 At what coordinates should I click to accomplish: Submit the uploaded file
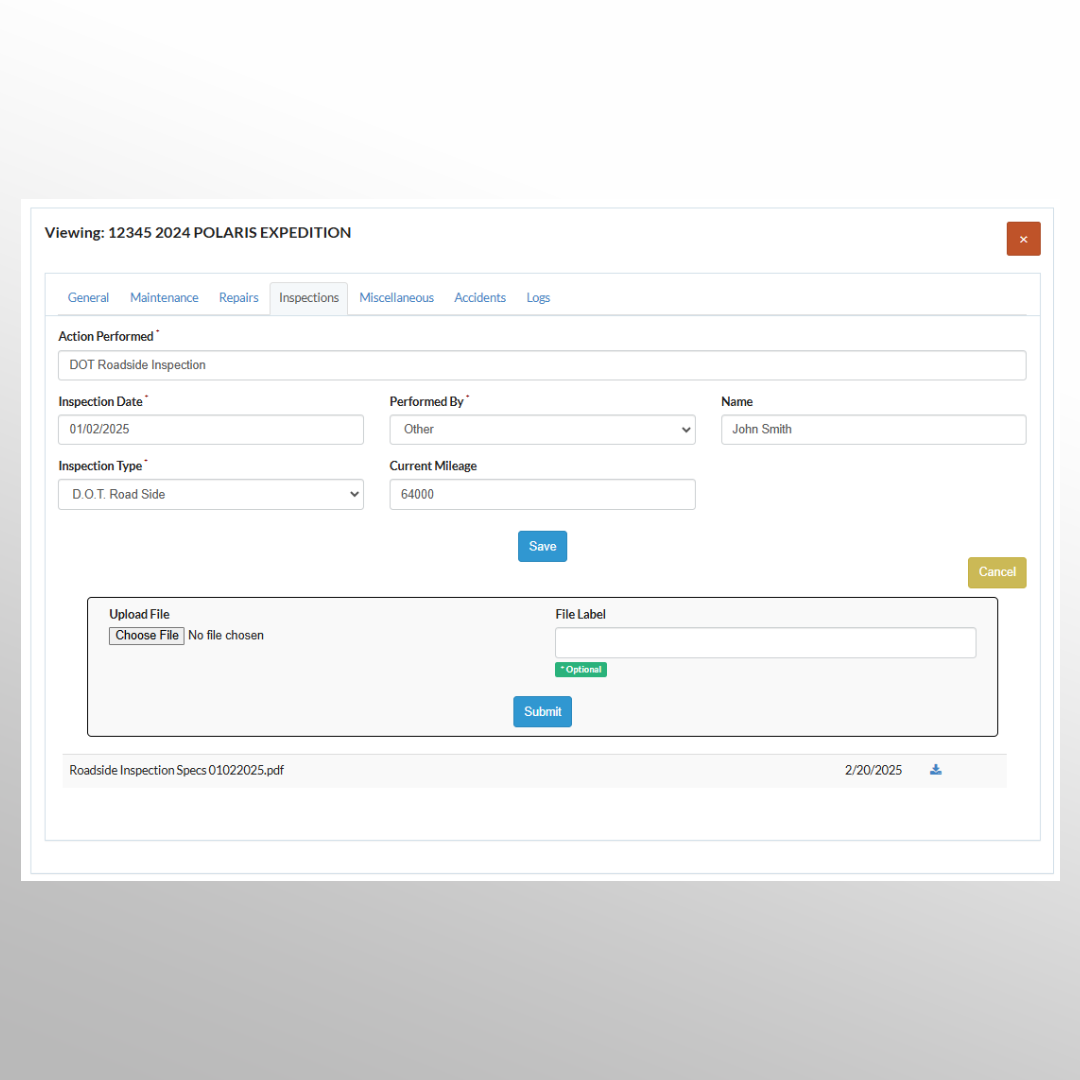(x=542, y=712)
